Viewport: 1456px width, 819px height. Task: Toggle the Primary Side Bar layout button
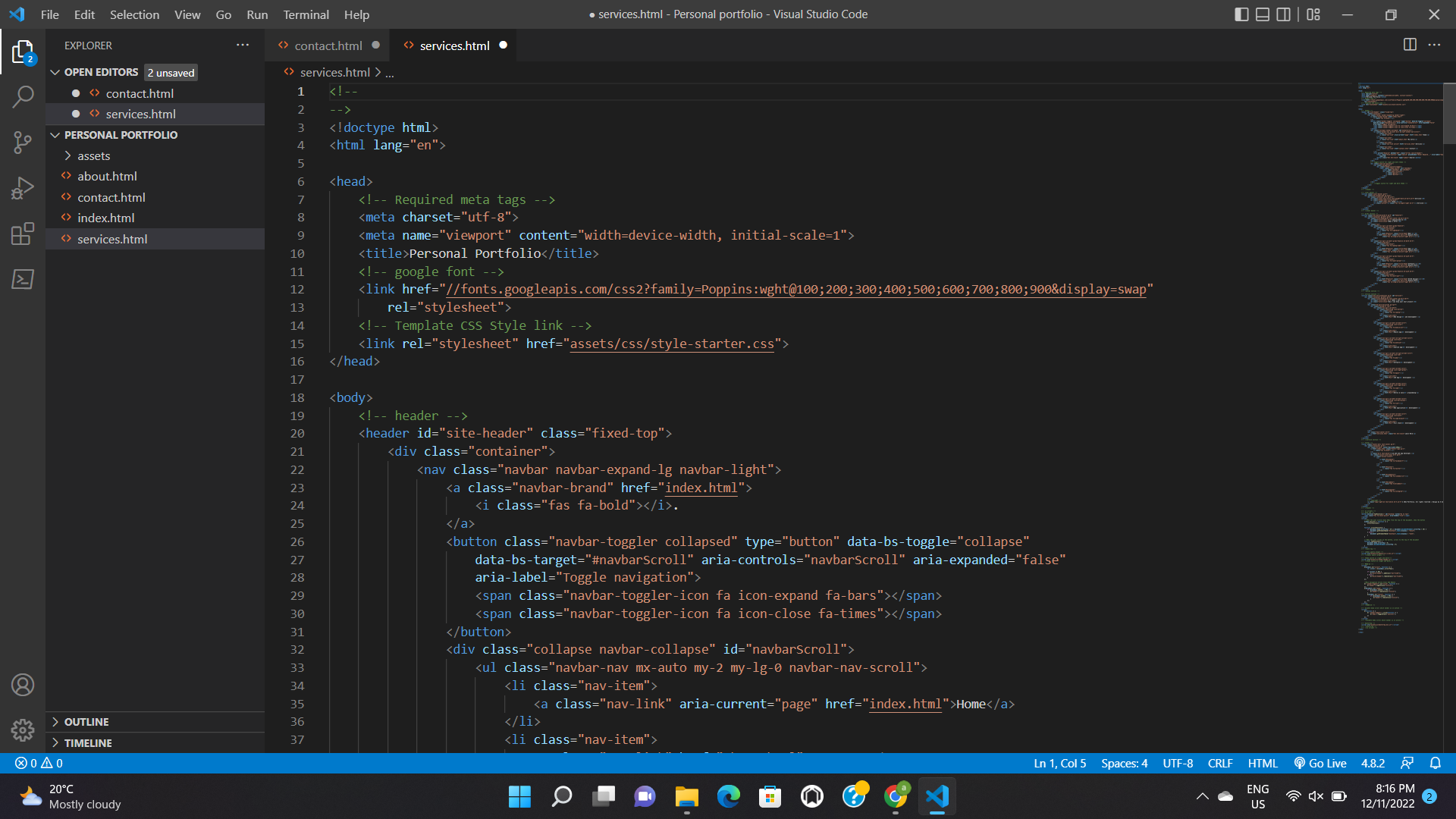(1241, 14)
